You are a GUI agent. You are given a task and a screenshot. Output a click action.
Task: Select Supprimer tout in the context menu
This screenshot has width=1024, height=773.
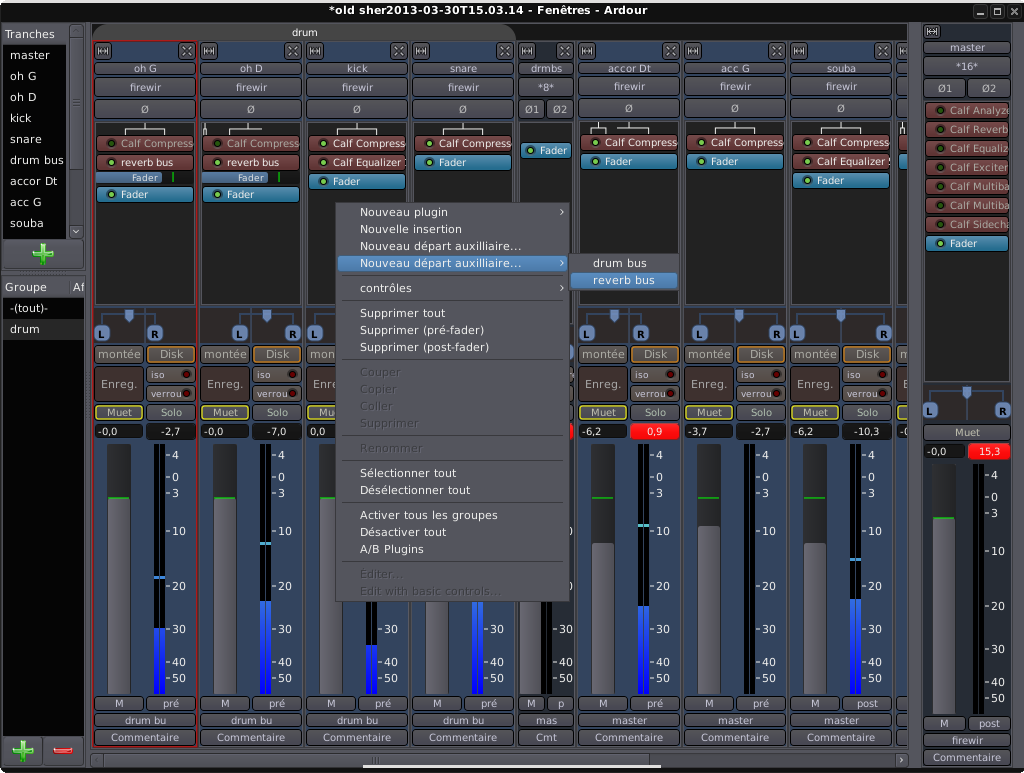click(402, 313)
